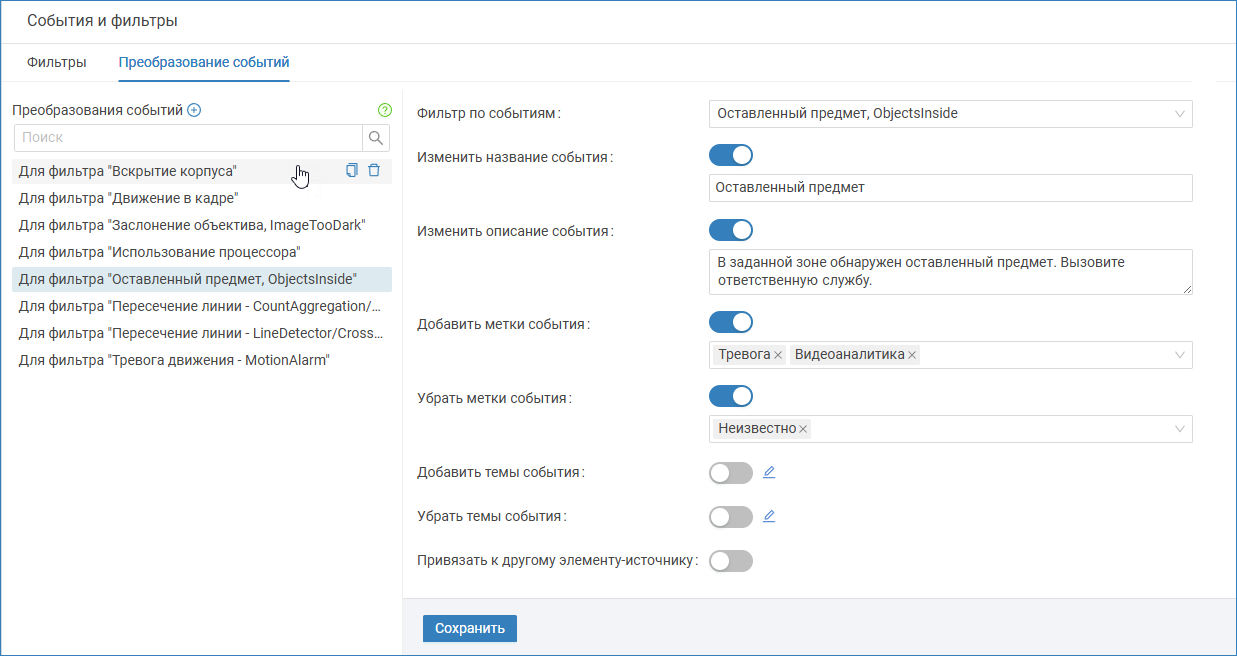This screenshot has width=1237, height=656.
Task: Click the "Сохранить" button
Action: point(470,628)
